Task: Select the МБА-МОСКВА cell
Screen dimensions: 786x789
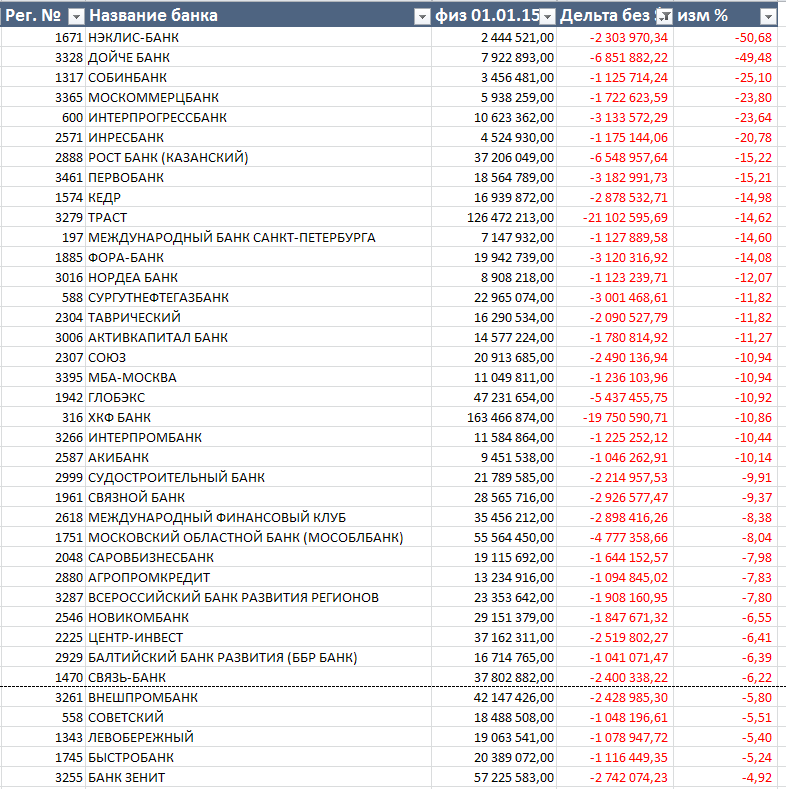Action: click(258, 377)
